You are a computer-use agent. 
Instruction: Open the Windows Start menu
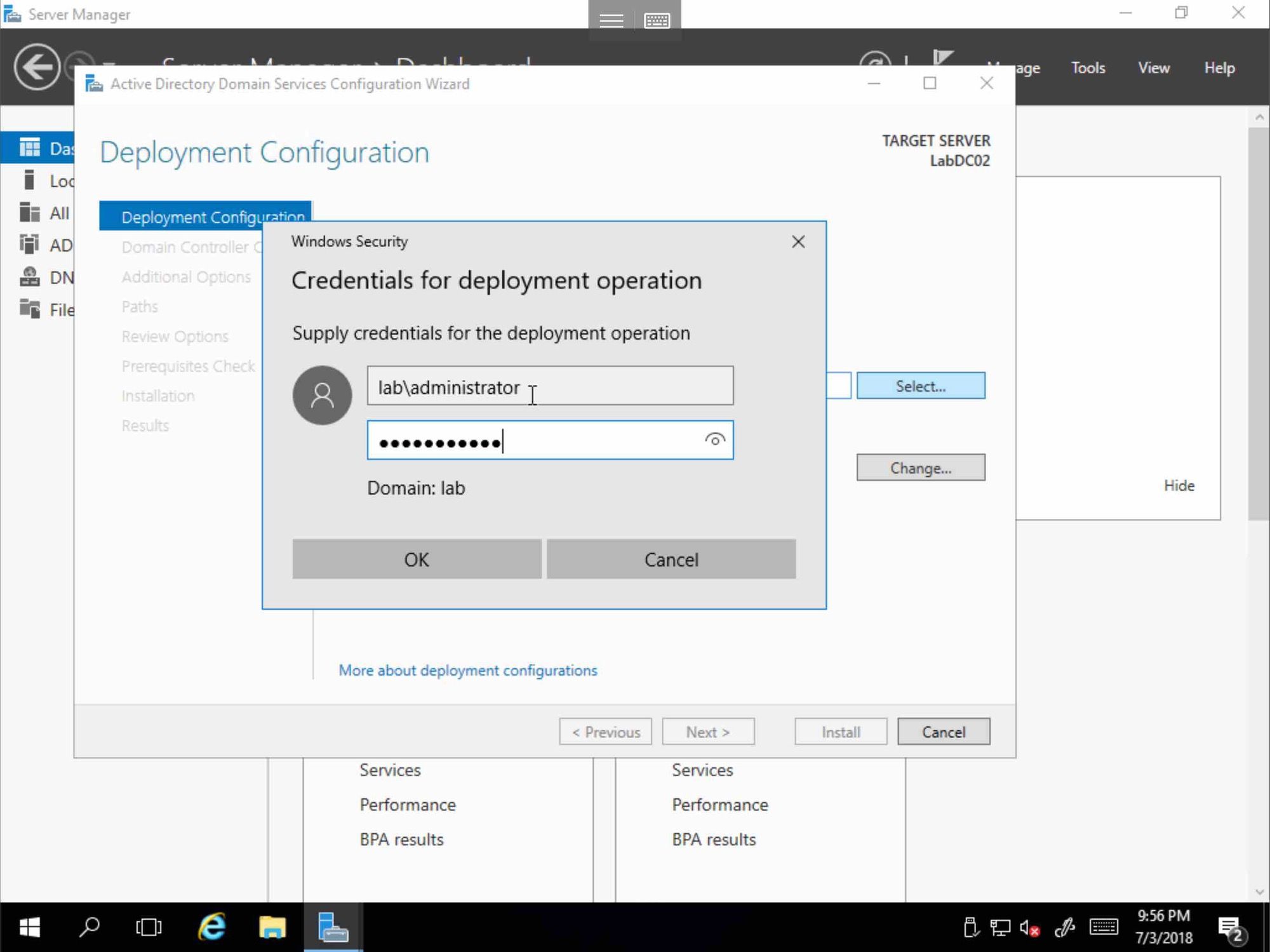click(x=29, y=927)
